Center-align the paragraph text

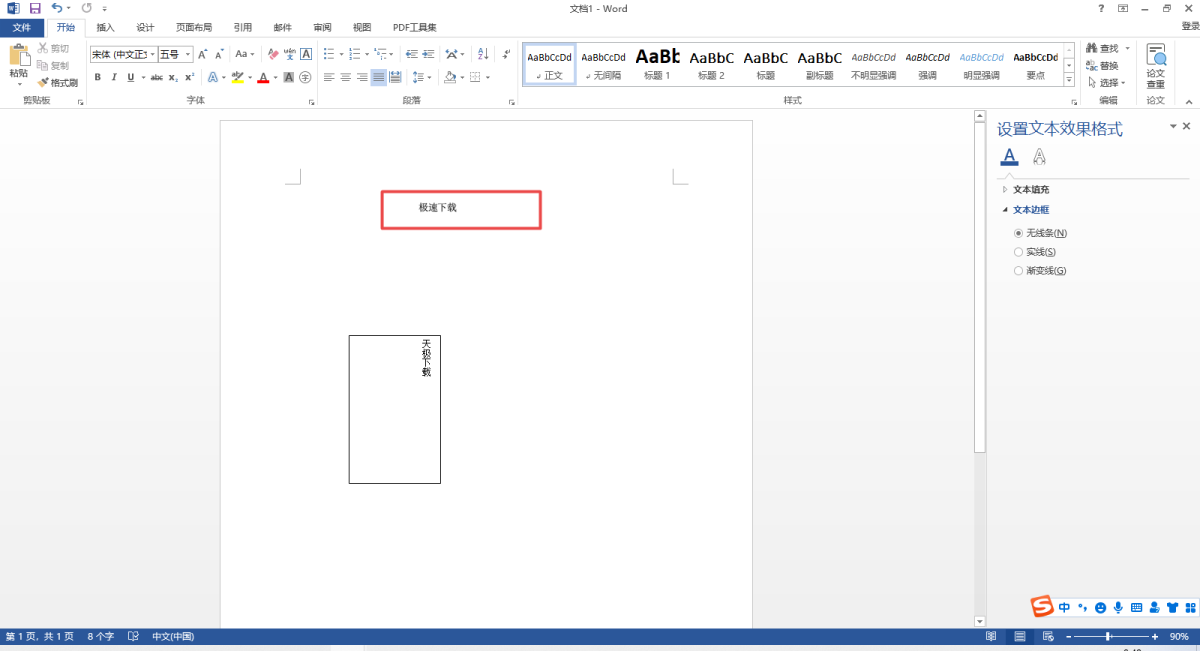pos(345,77)
